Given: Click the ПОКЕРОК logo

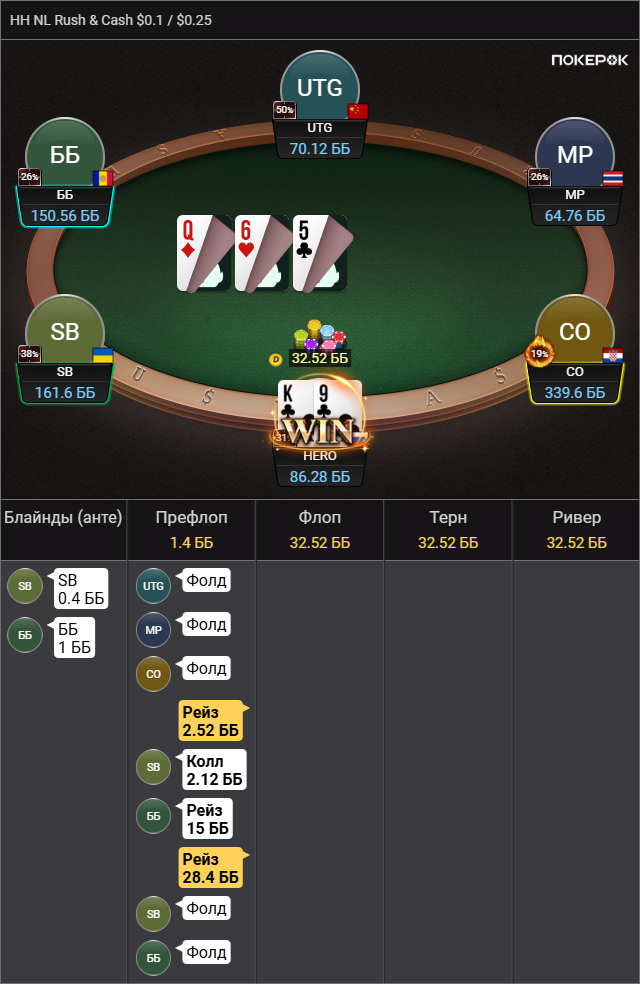Looking at the screenshot, I should click(x=589, y=60).
